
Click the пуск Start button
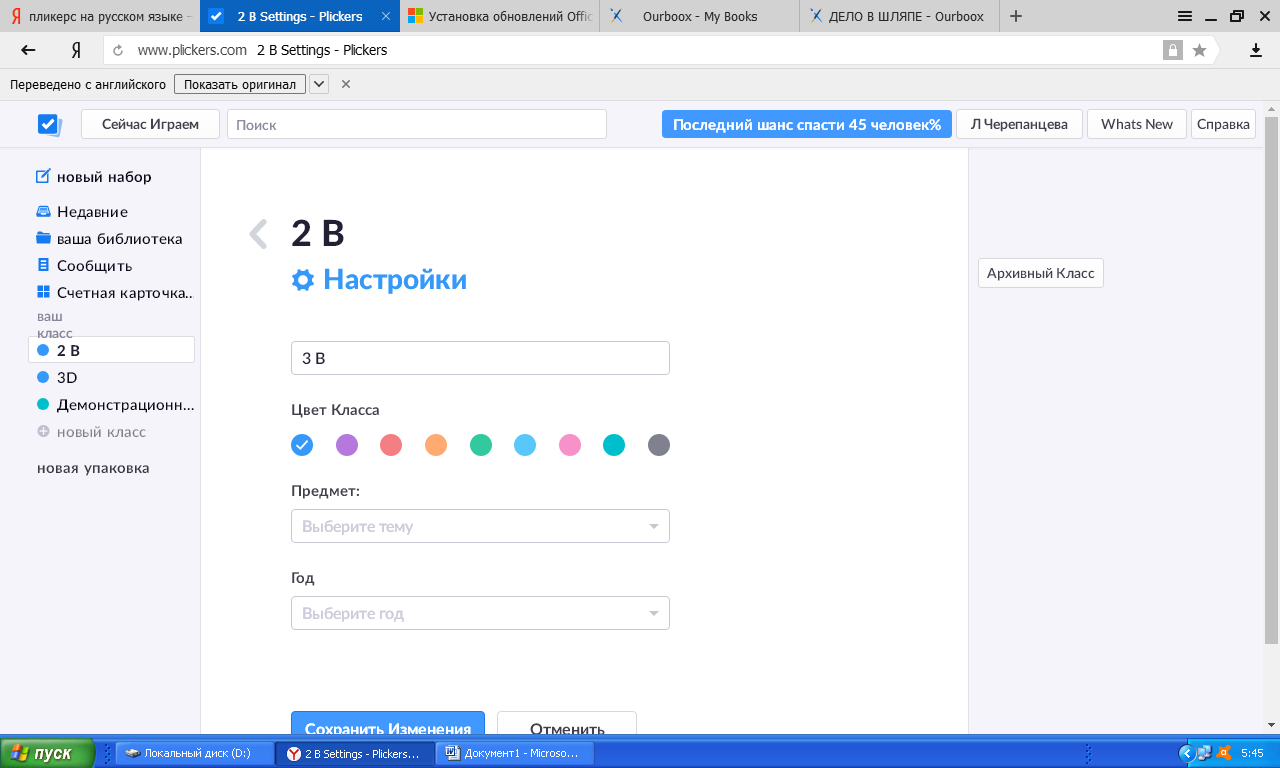coord(48,753)
